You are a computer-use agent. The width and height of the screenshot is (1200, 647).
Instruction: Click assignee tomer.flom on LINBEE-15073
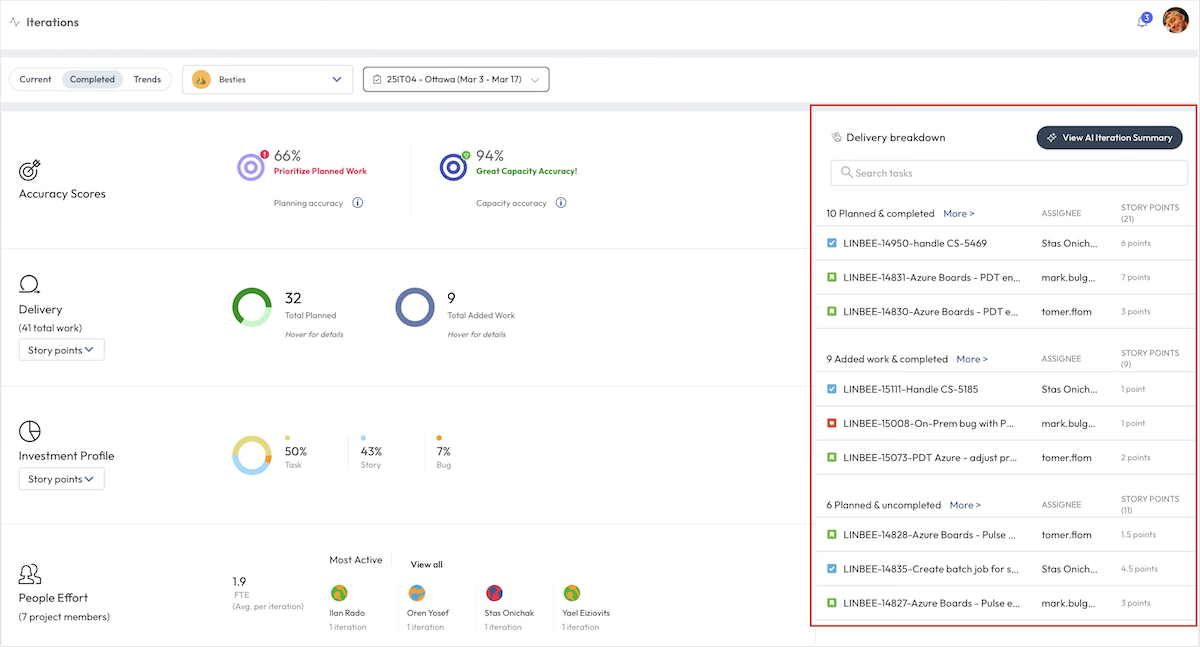coord(1066,457)
